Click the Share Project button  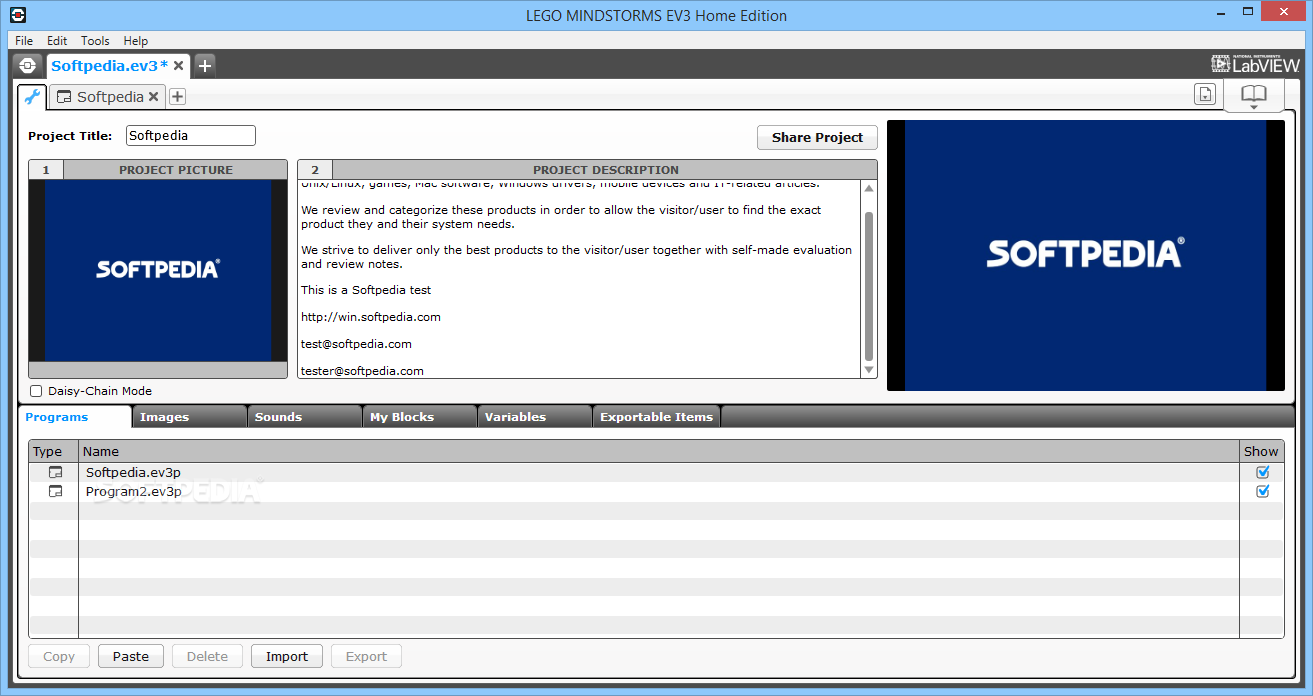[x=817, y=137]
